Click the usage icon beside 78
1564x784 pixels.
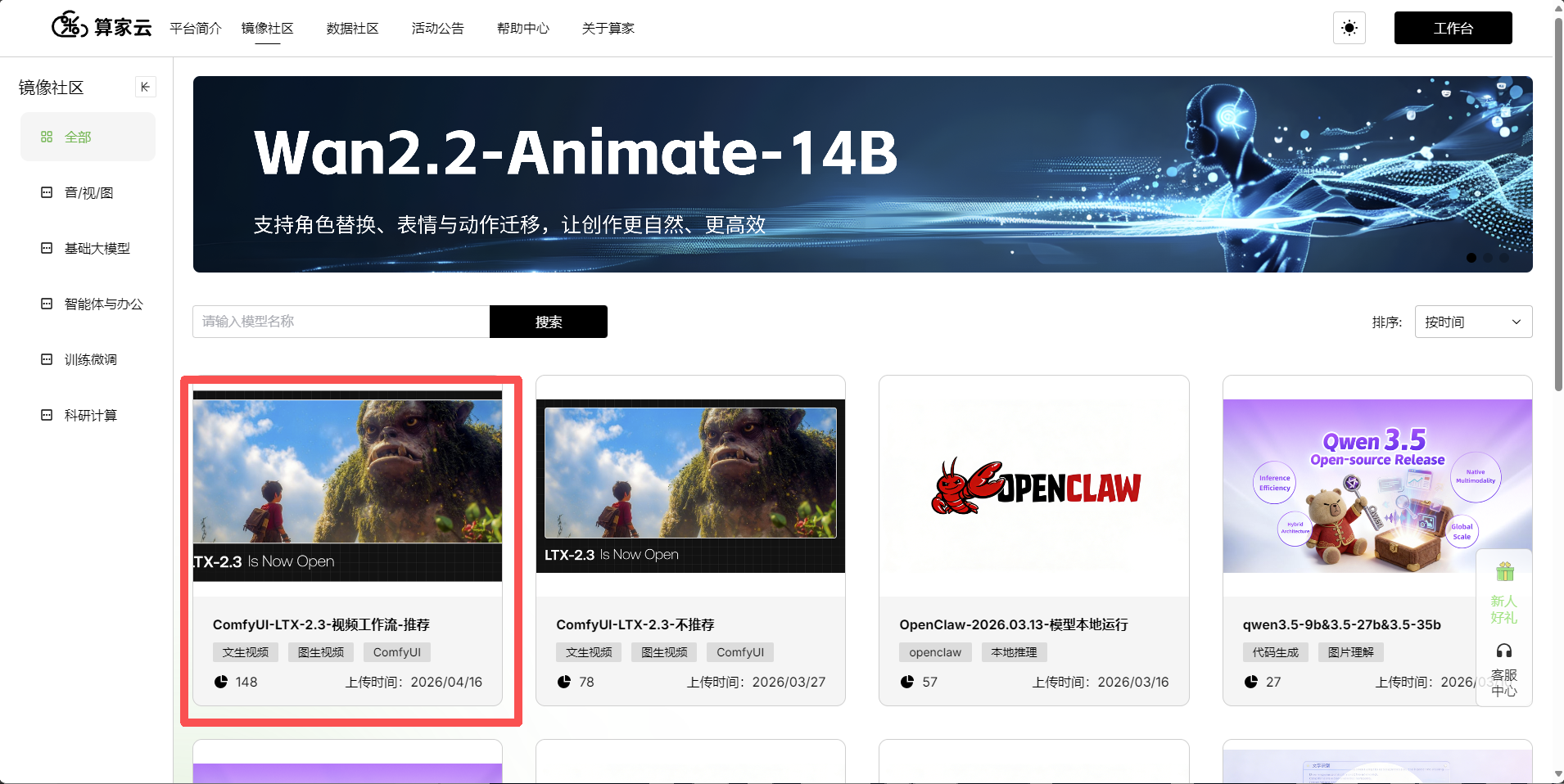564,682
